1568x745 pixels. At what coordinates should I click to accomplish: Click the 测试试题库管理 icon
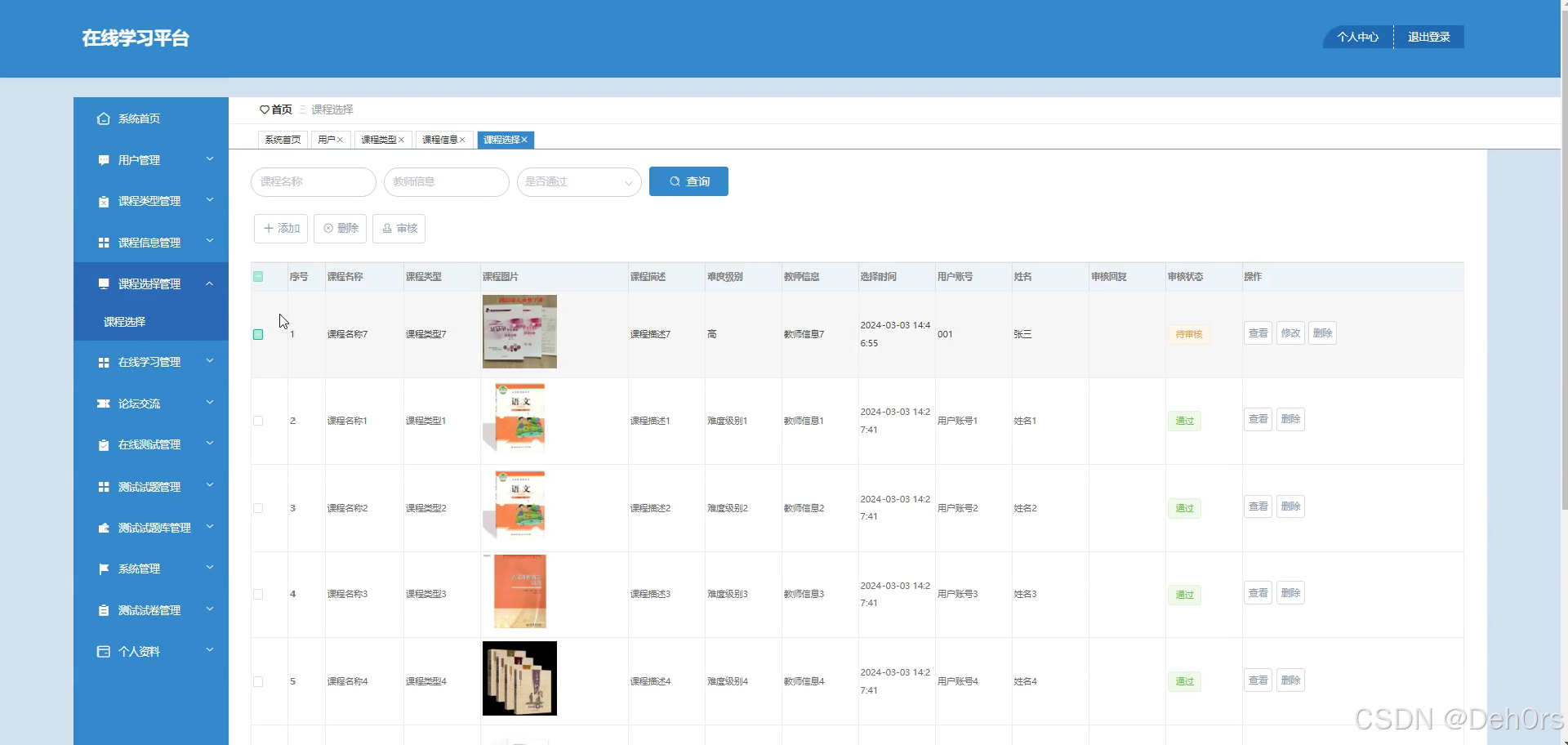pos(103,528)
